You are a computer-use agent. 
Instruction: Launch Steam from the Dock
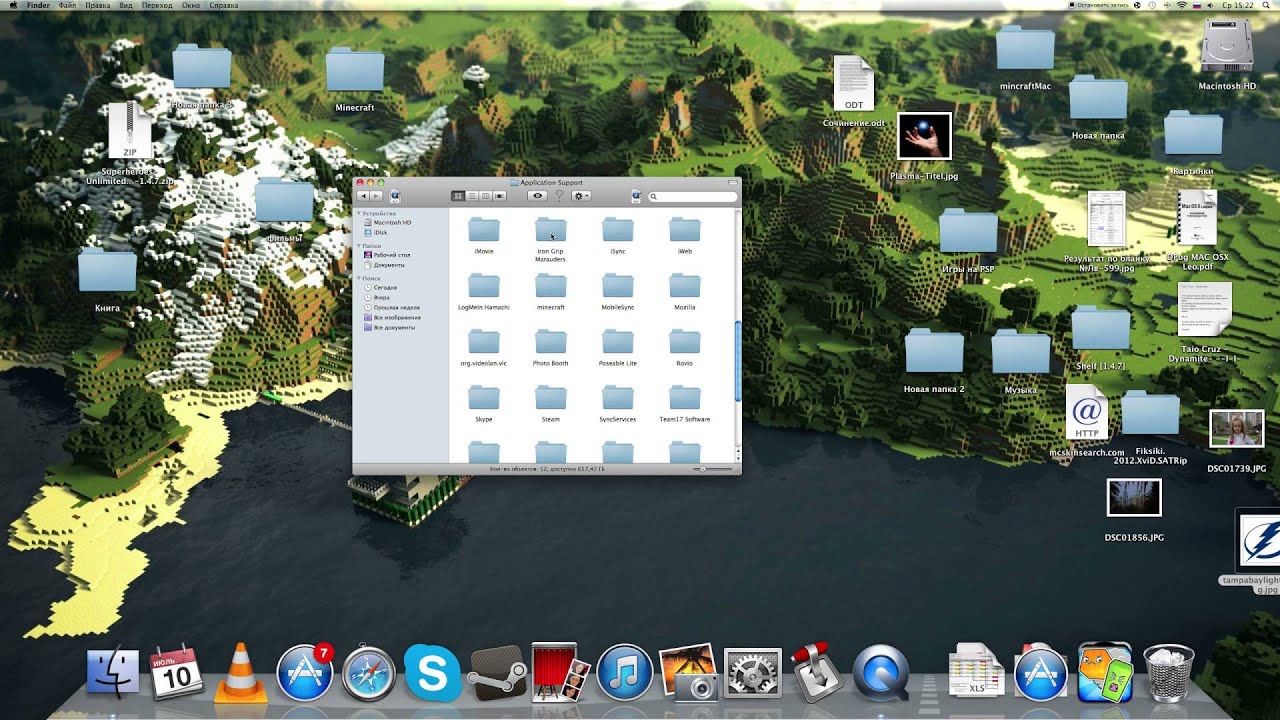point(497,672)
